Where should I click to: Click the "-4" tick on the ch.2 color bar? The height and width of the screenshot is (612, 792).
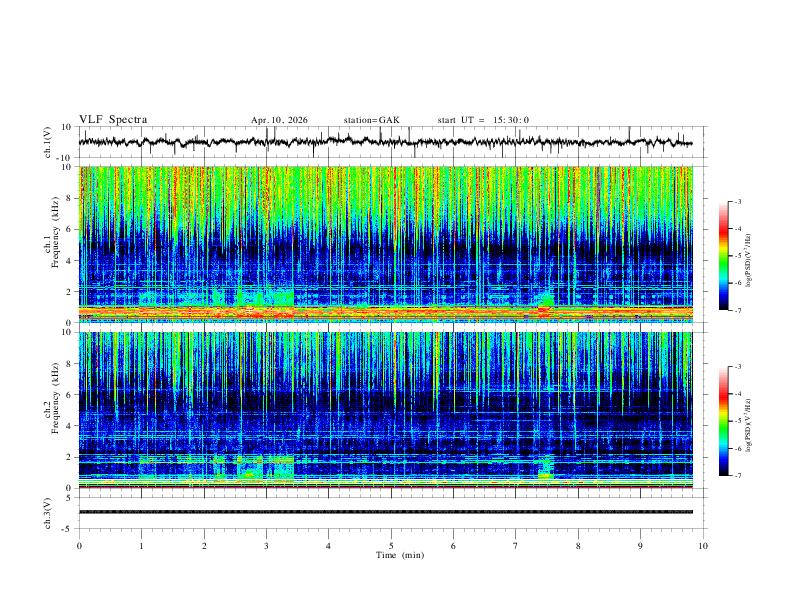tap(737, 394)
